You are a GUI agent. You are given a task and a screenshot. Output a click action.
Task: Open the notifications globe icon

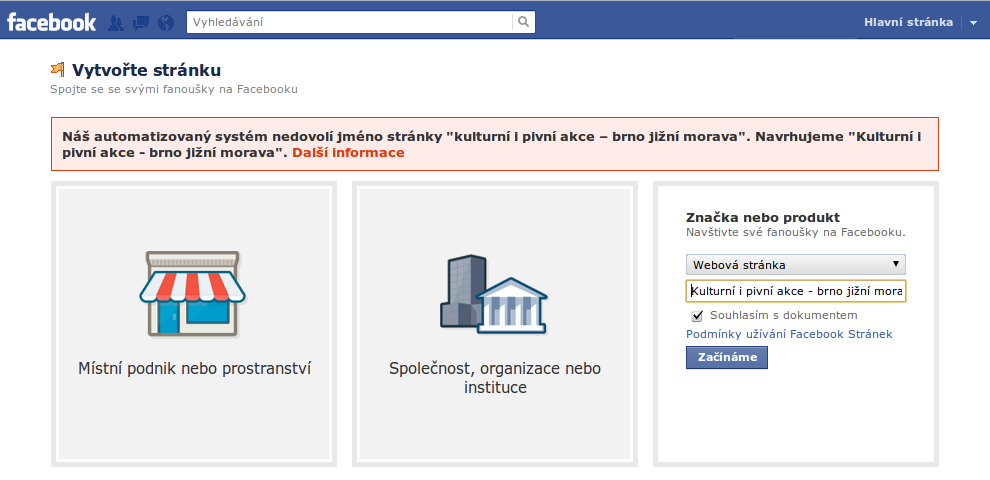(166, 22)
